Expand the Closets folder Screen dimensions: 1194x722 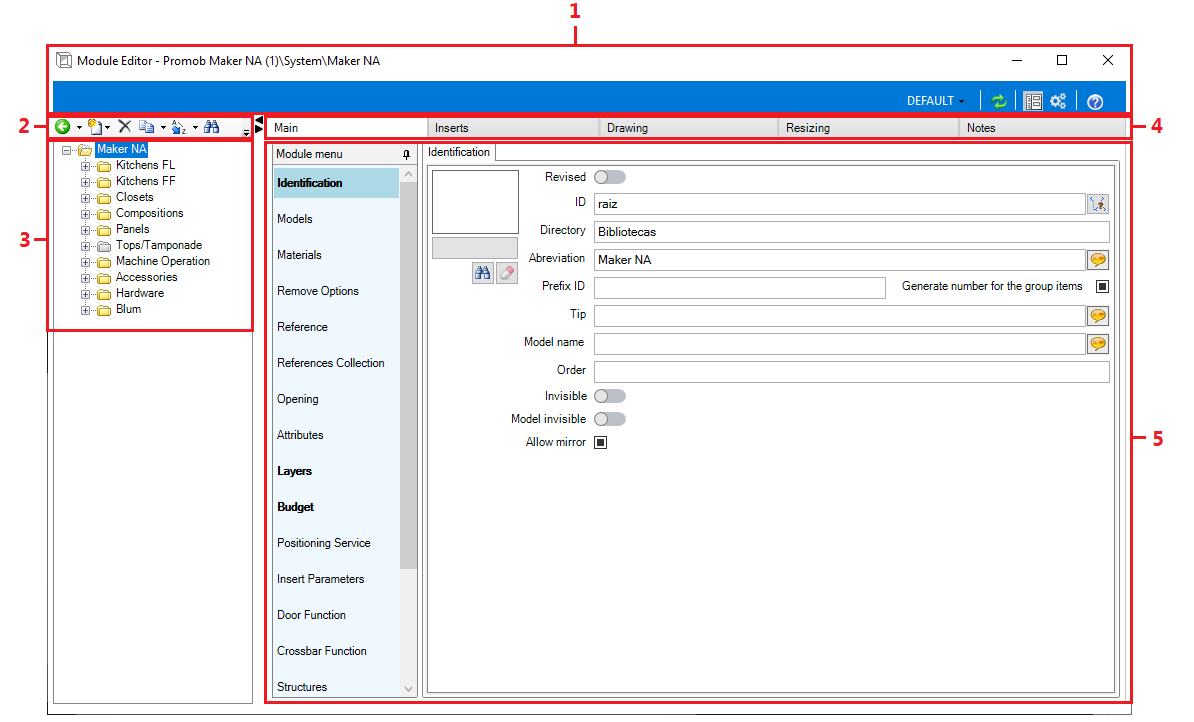(85, 198)
